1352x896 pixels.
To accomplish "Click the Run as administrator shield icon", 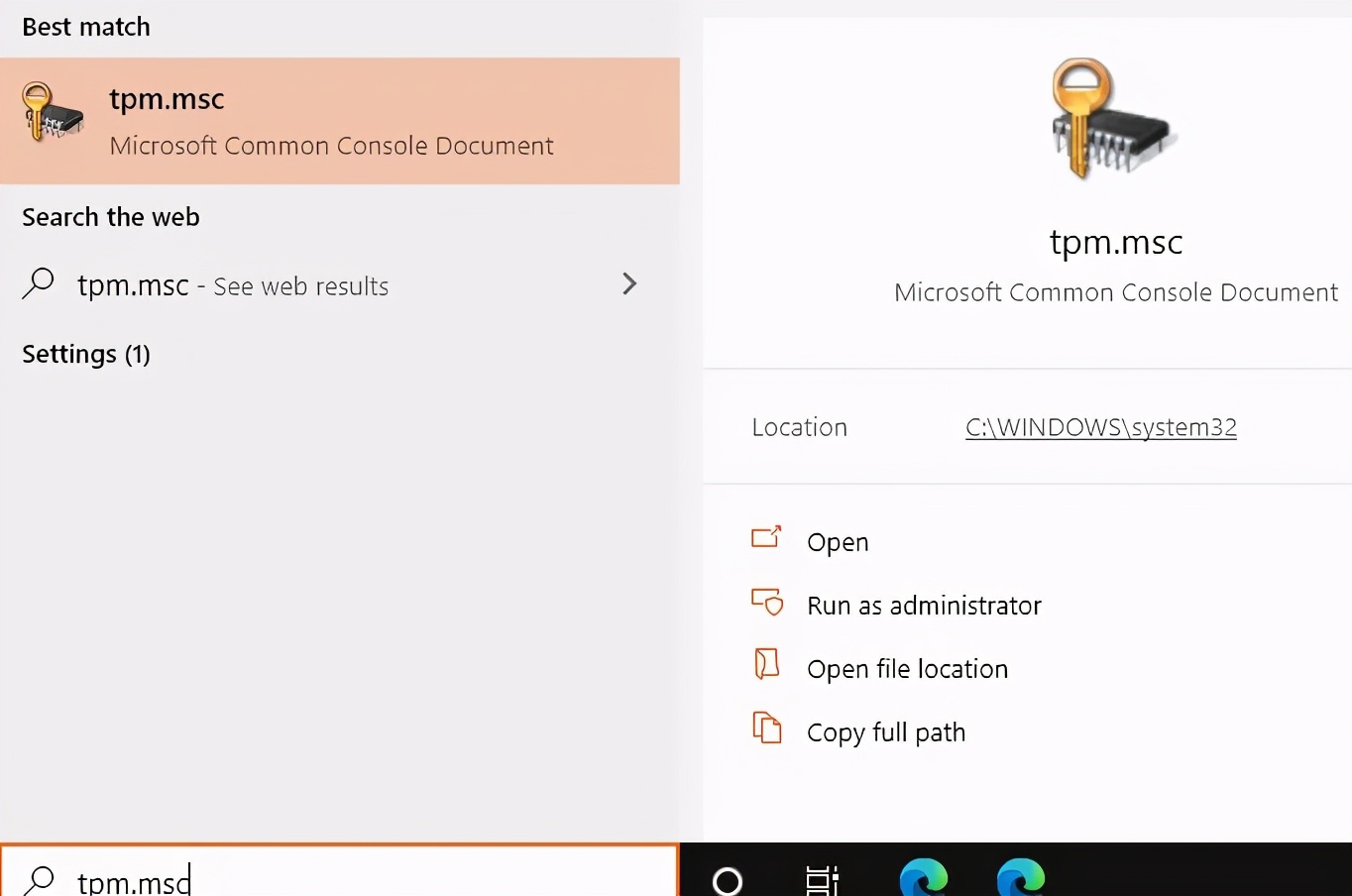I will click(766, 603).
